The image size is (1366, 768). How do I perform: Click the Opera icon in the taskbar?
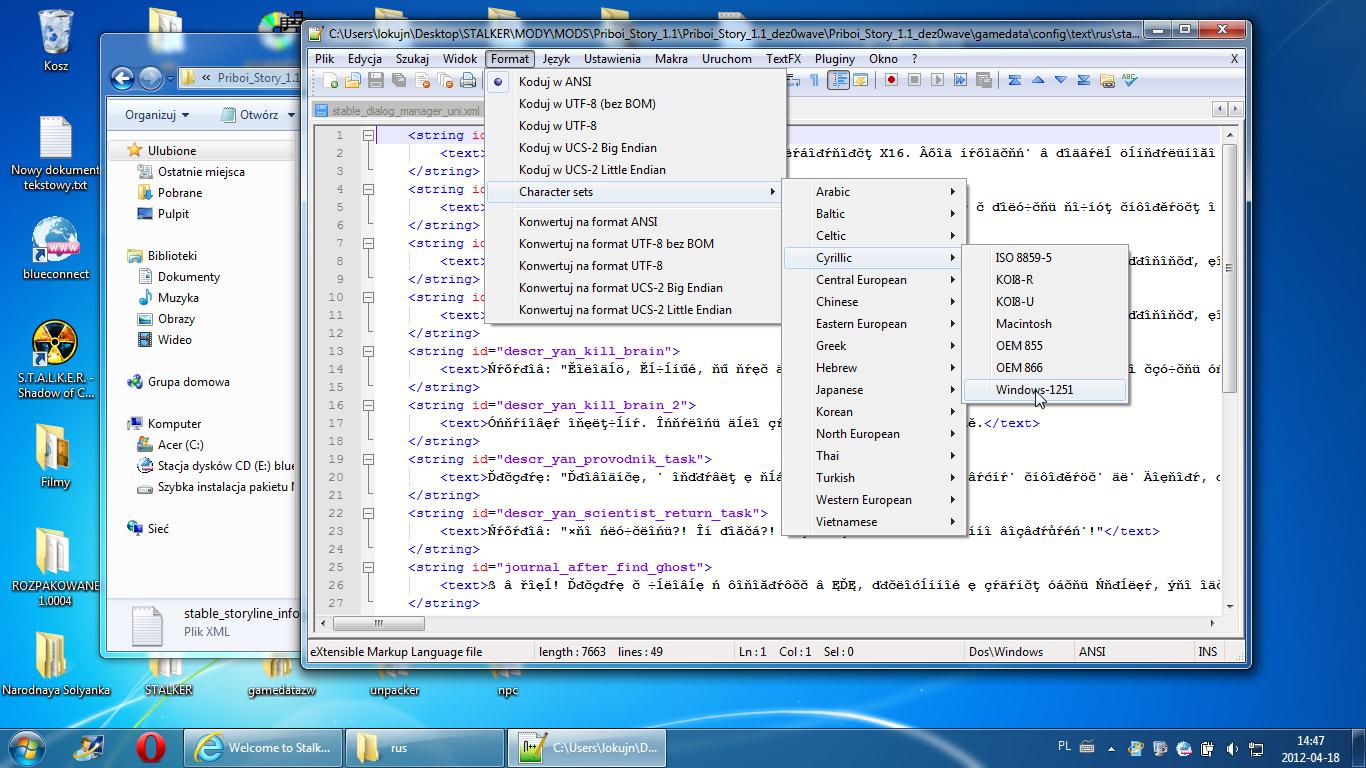pos(151,747)
